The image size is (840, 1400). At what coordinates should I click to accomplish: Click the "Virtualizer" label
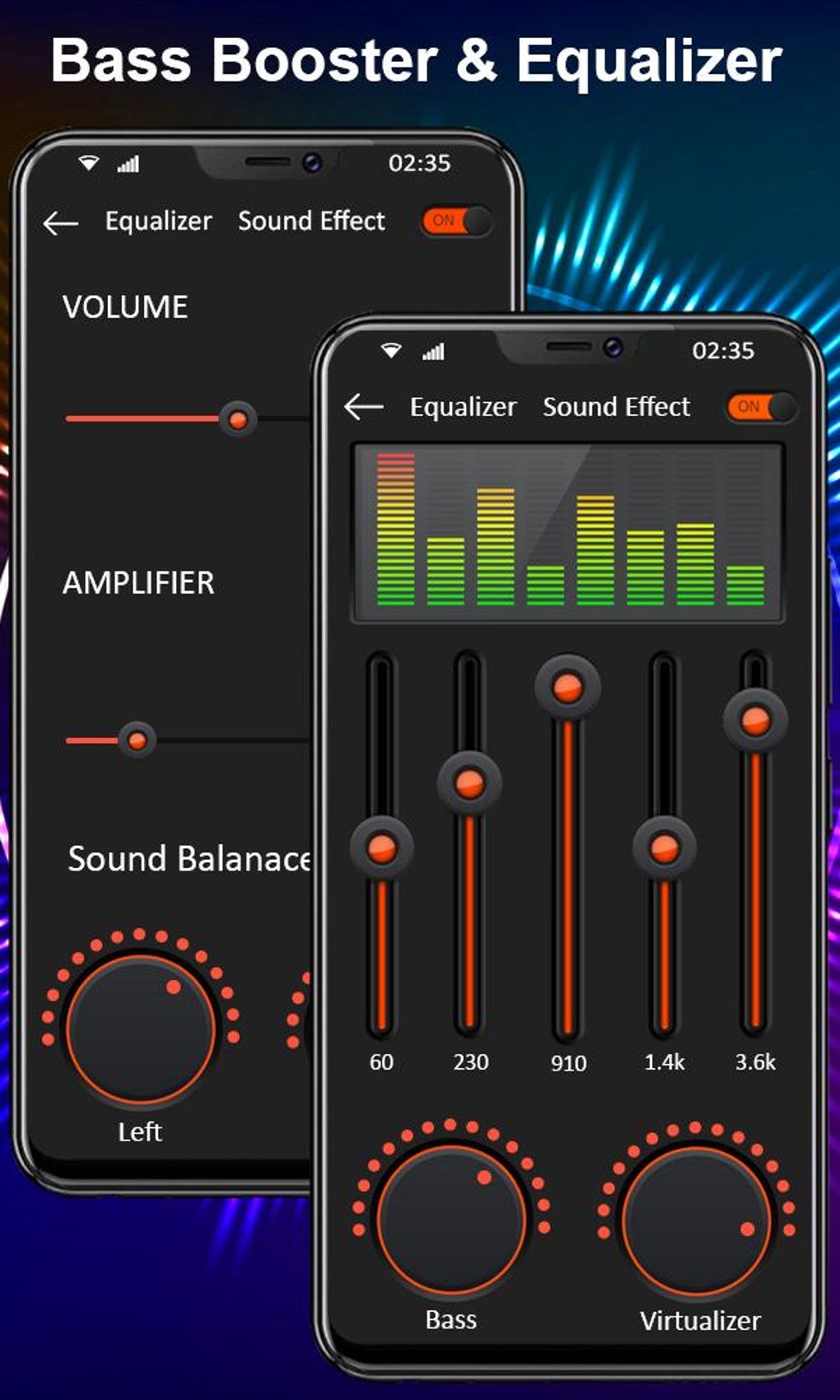(700, 1321)
